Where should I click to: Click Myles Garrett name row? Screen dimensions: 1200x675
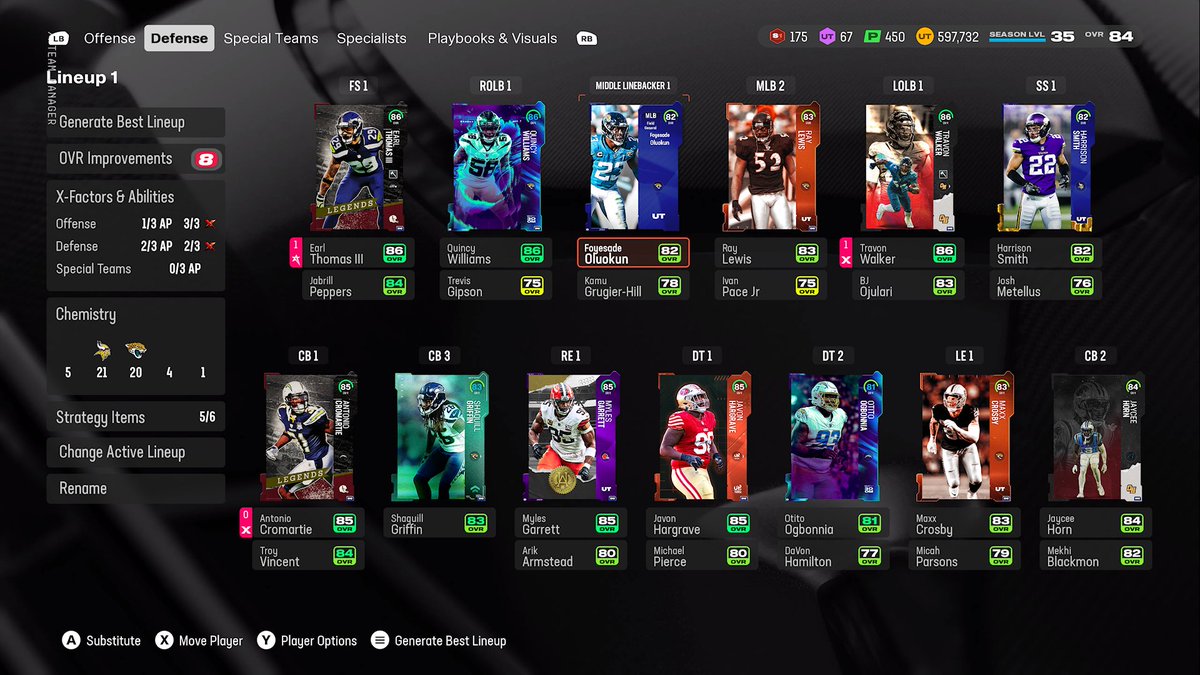(571, 523)
